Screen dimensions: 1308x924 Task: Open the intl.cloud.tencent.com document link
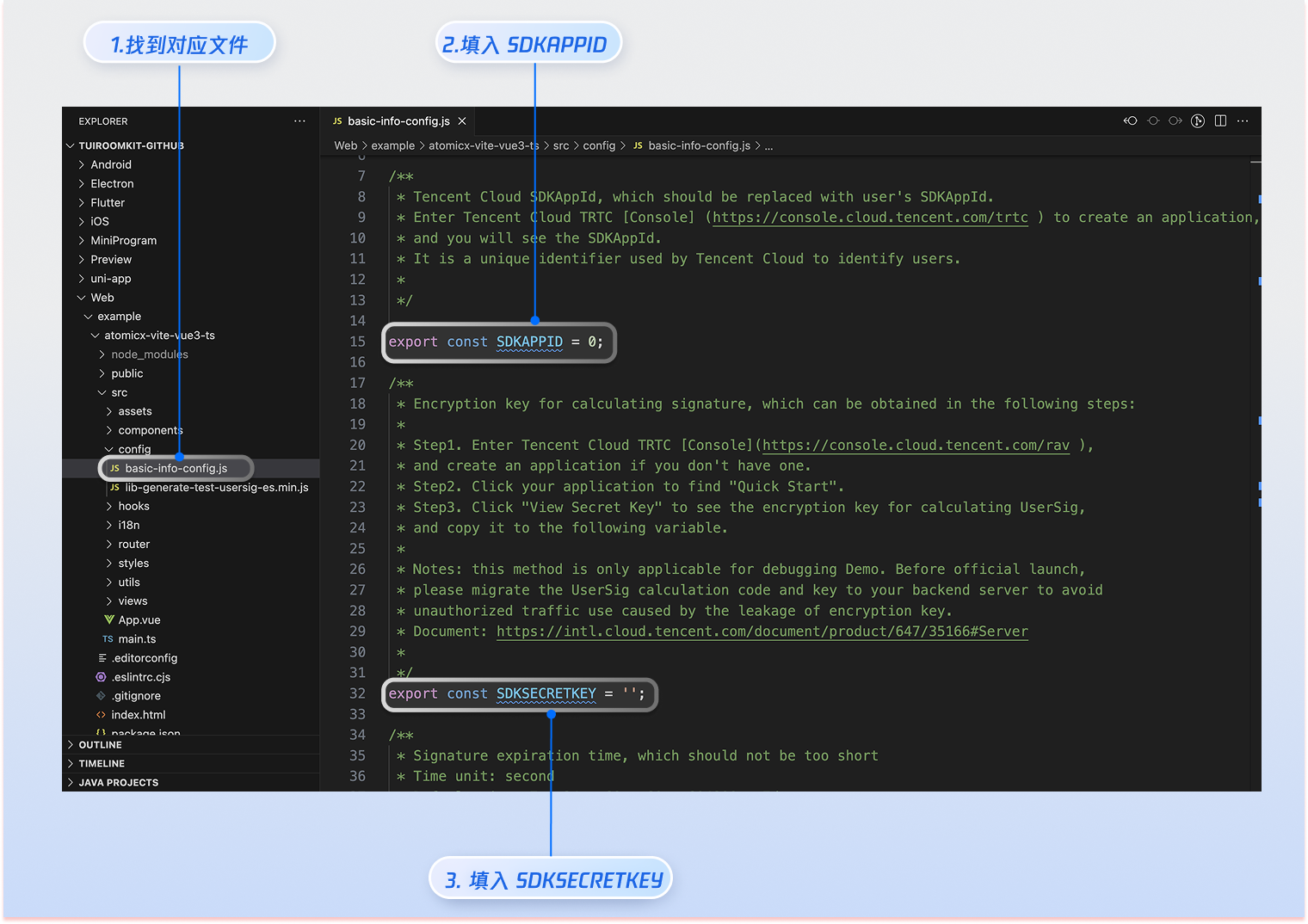(x=762, y=631)
